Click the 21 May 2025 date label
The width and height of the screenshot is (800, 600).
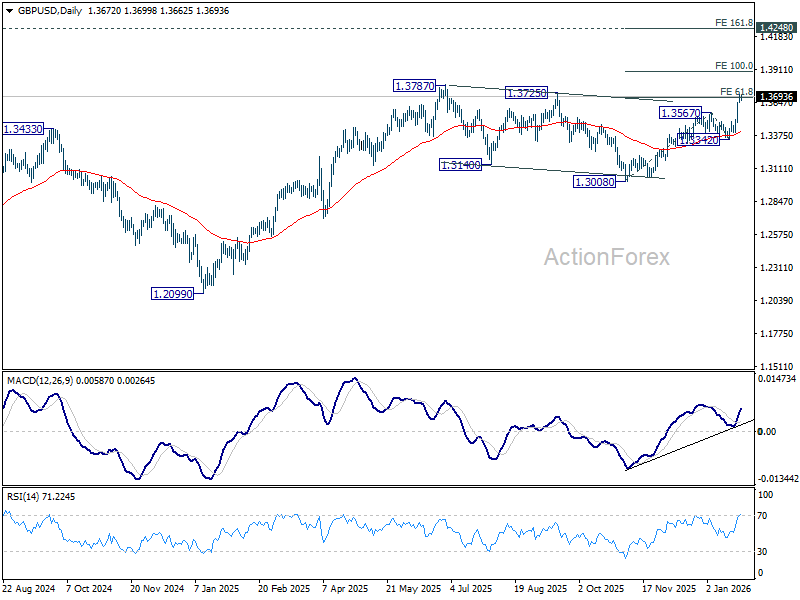413,588
